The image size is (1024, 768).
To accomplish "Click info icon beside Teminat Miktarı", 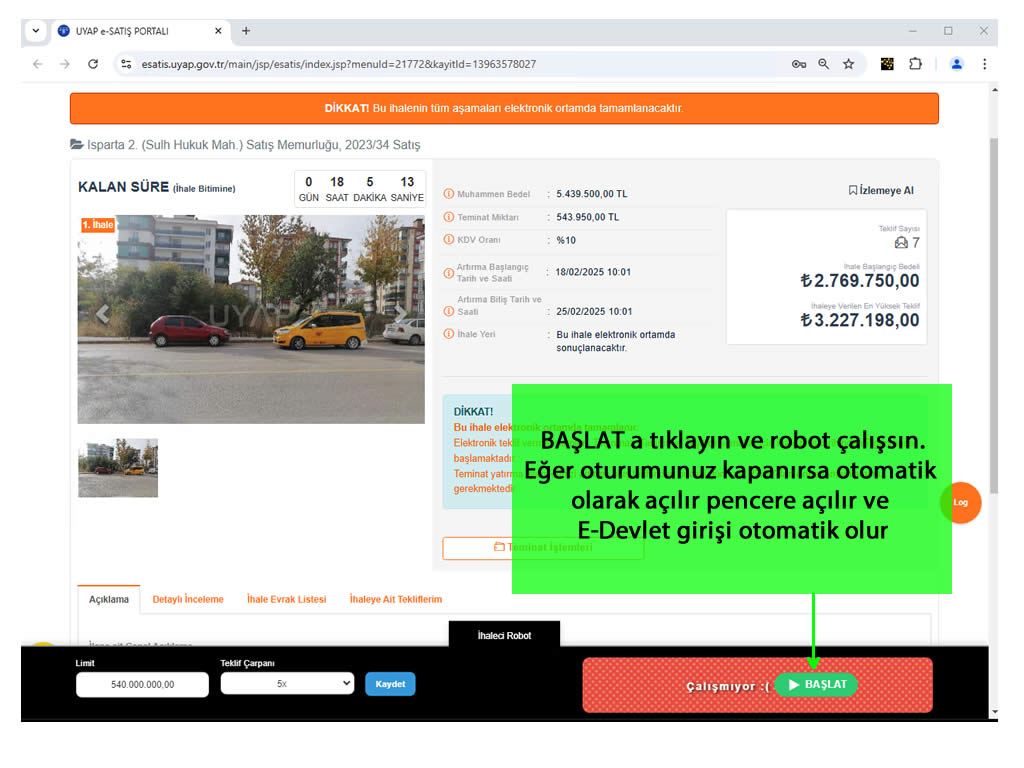I will tap(449, 217).
